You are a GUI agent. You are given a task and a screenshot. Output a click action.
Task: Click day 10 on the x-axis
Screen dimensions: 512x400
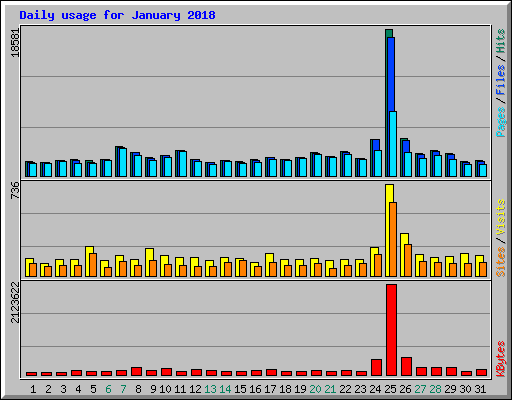tap(165, 389)
